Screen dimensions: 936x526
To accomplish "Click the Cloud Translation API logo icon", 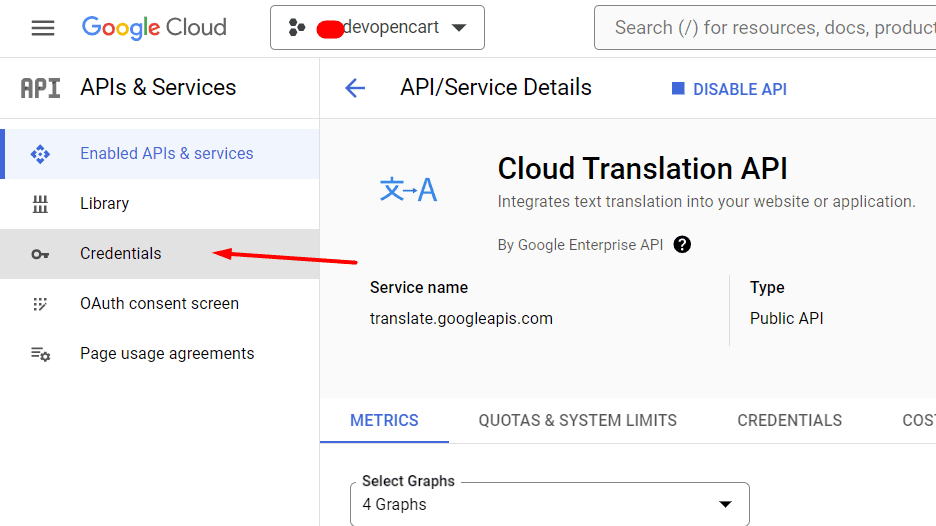I will click(x=408, y=190).
